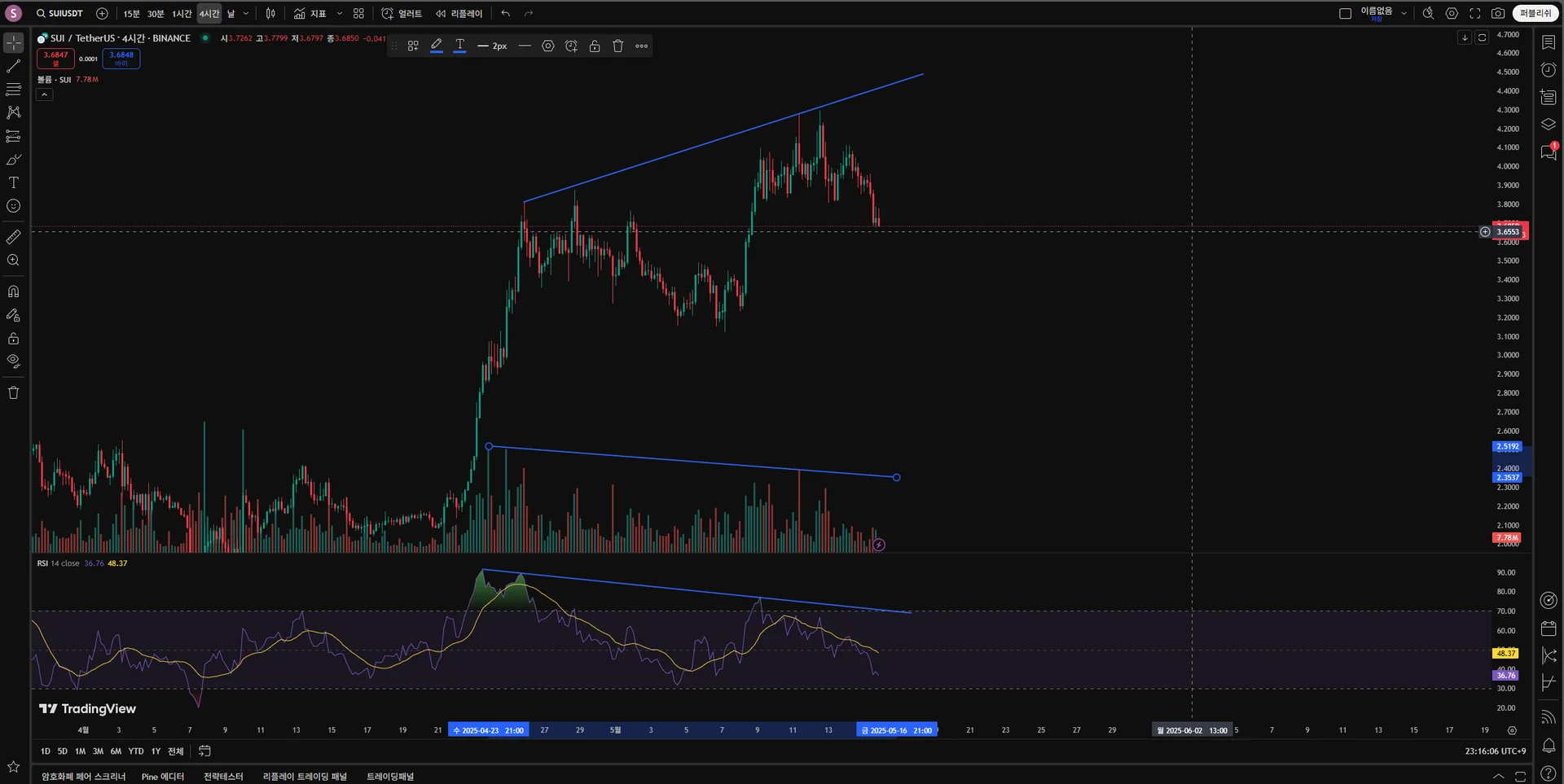Change text color with T swatch
1564x784 pixels.
[x=460, y=46]
